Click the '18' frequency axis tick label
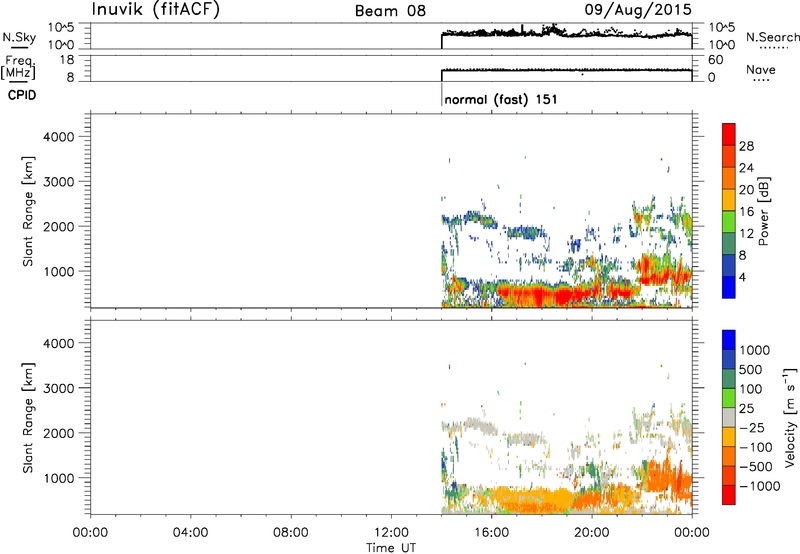Viewport: 800px width, 554px height. click(x=67, y=60)
